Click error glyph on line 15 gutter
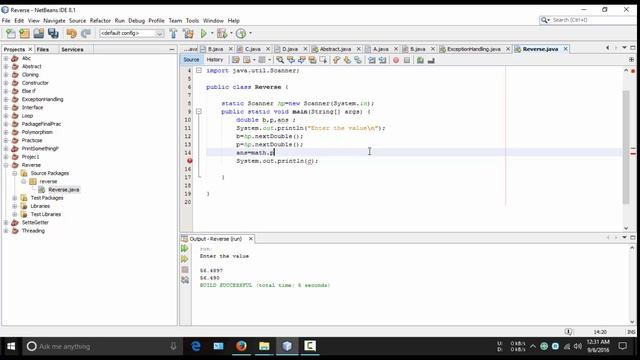640x360 pixels. tap(189, 161)
